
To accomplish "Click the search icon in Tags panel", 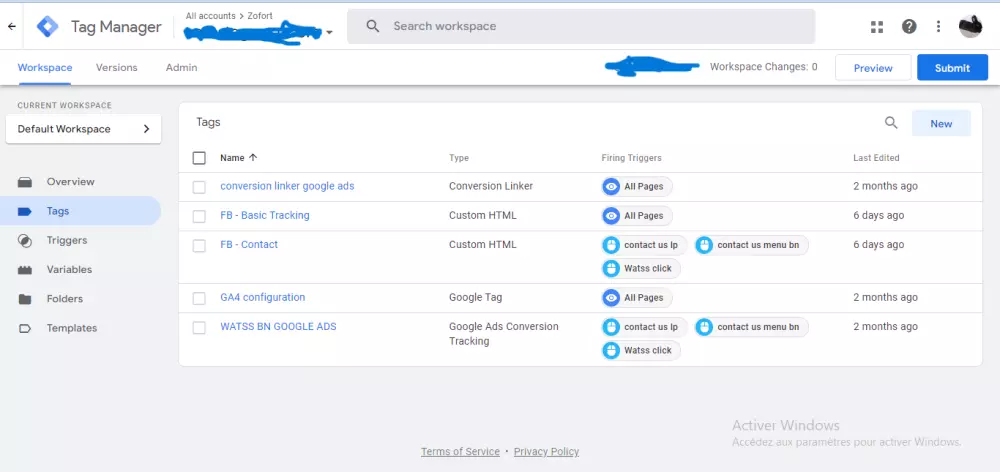I will point(891,123).
